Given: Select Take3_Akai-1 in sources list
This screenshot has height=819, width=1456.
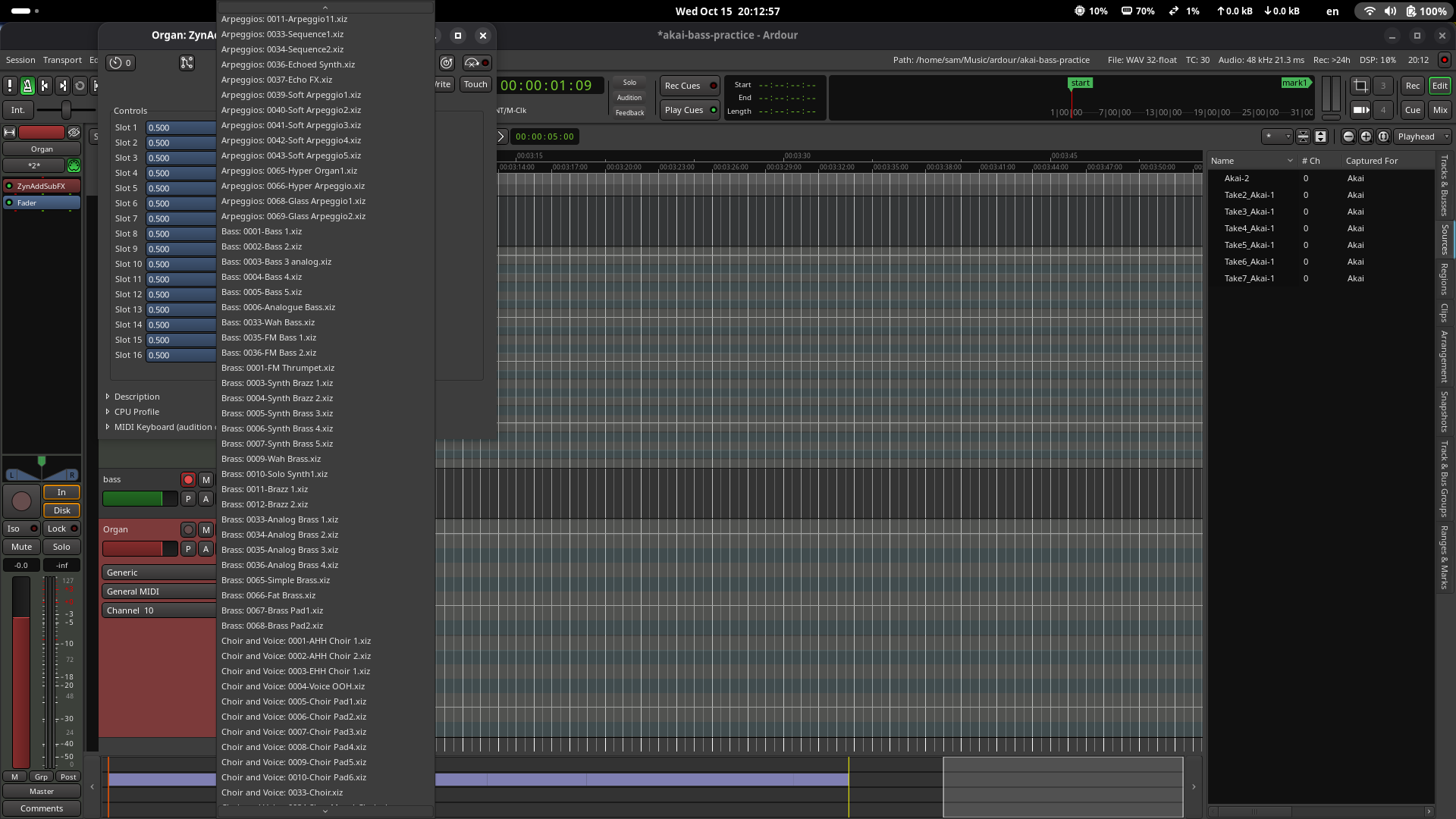Looking at the screenshot, I should [1248, 212].
